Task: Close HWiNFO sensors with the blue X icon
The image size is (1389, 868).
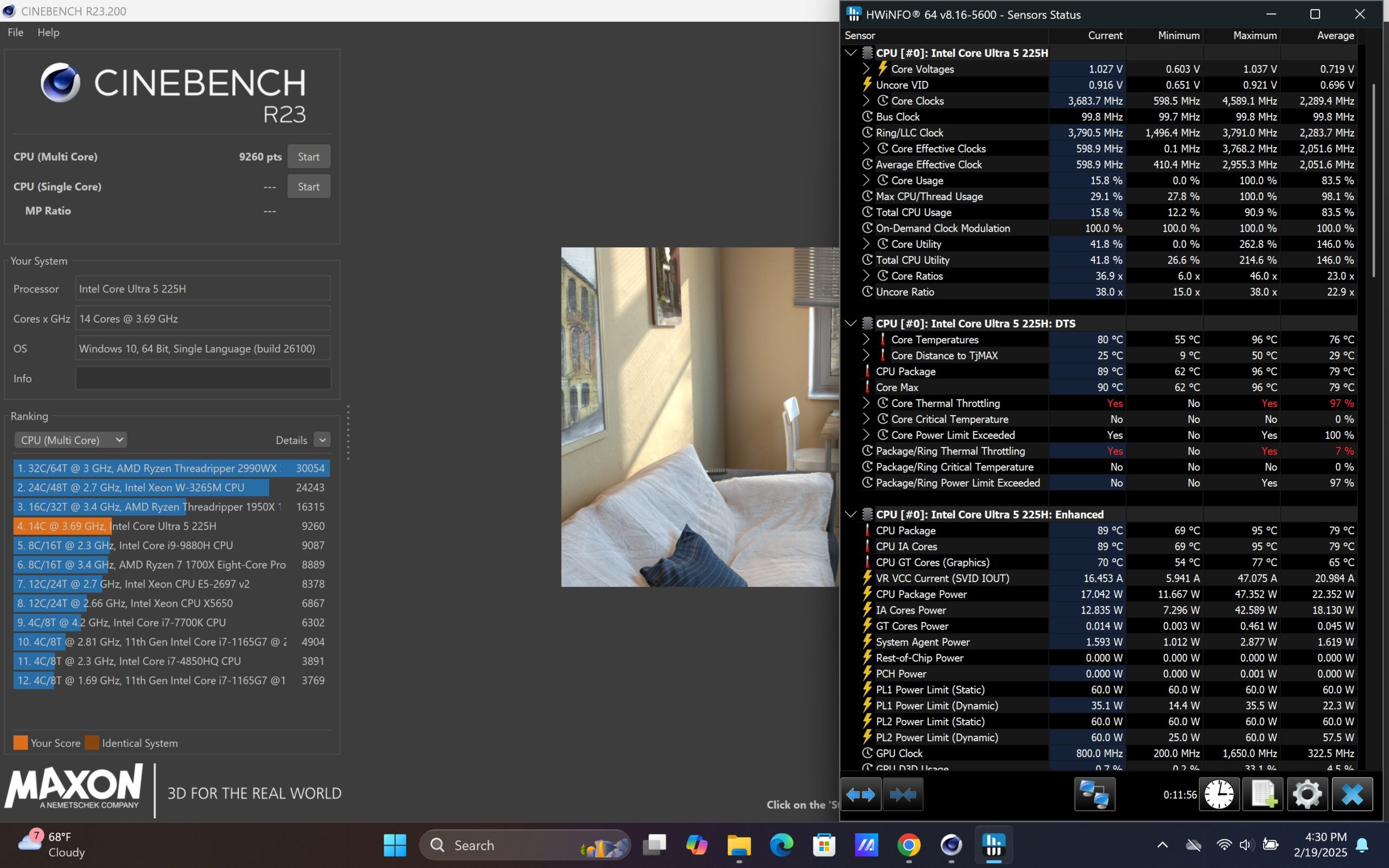Action: point(1352,795)
